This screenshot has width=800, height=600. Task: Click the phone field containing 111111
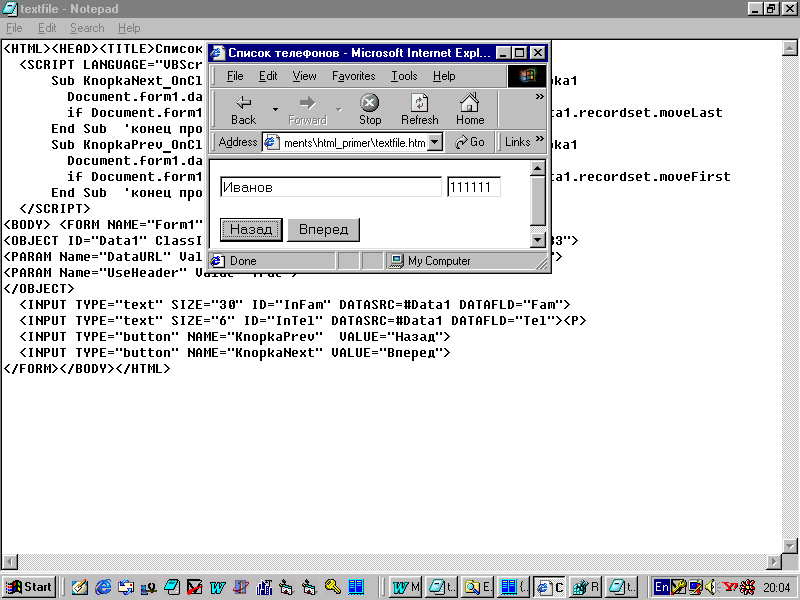(473, 187)
